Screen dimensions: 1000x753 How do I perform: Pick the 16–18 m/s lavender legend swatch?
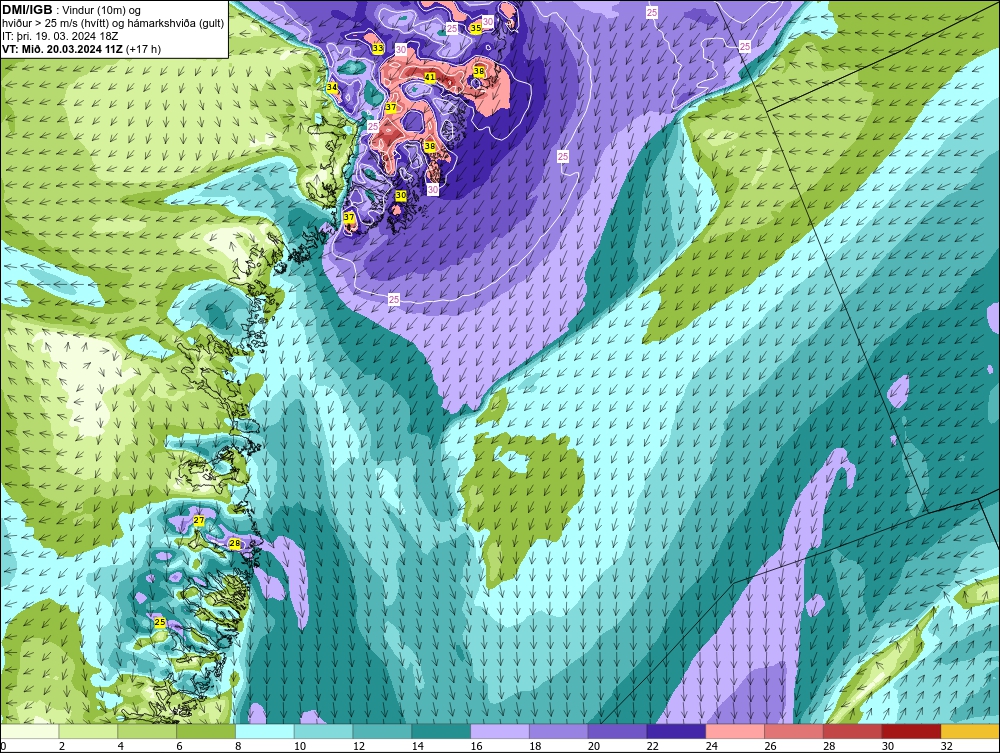tap(500, 731)
